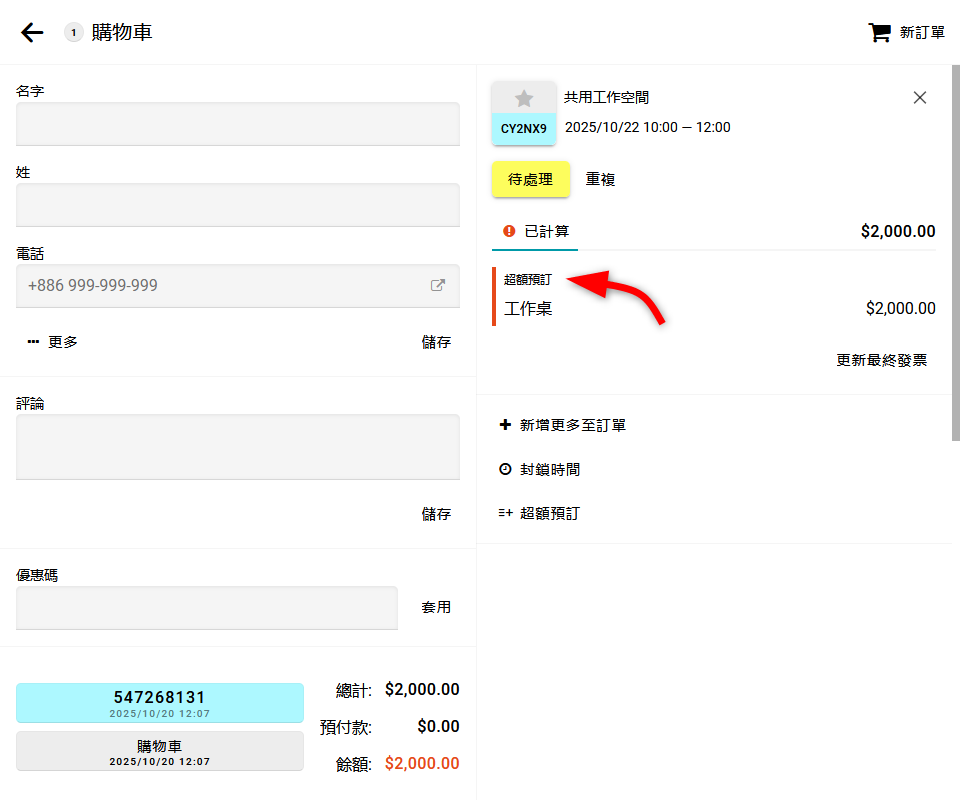Apply the coupon with 套用
The image size is (960, 800).
tap(436, 607)
